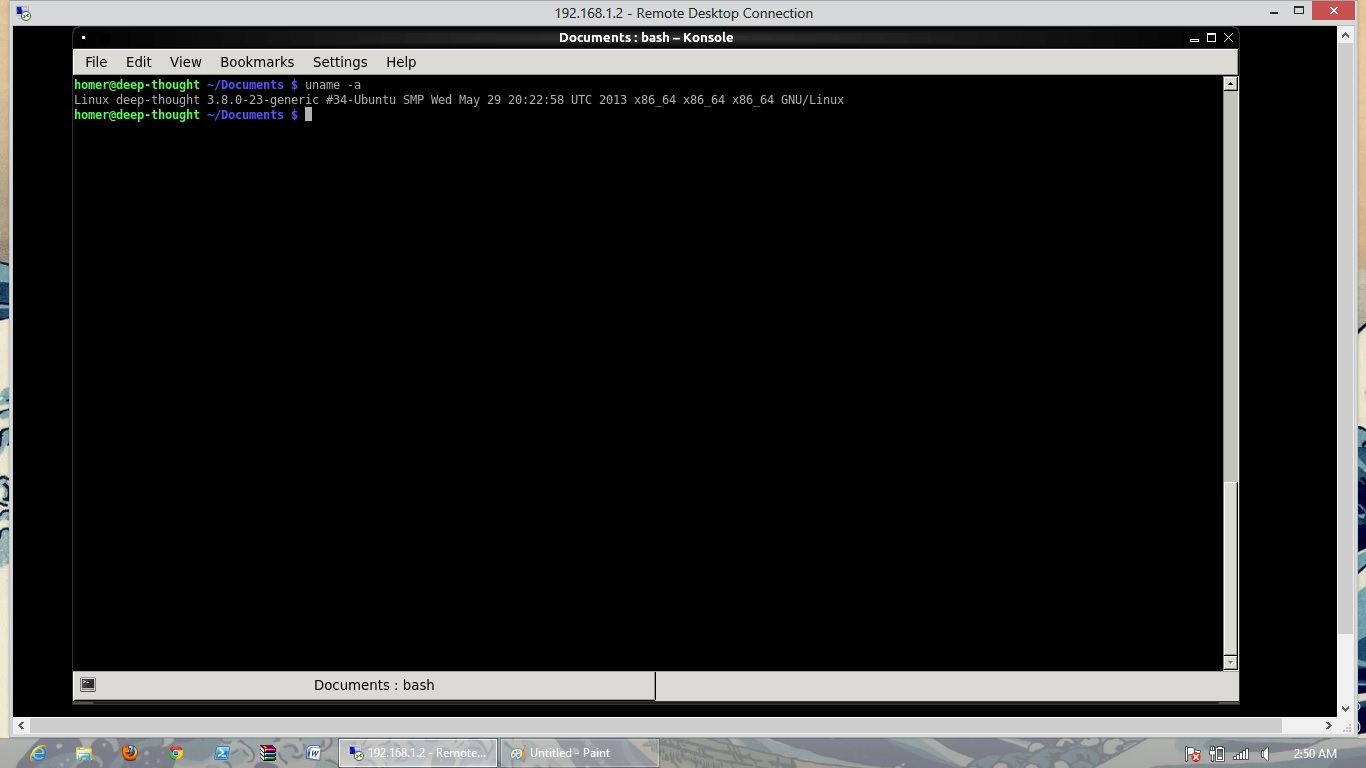Click Remote Desktop scroll up arrow
The width and height of the screenshot is (1366, 768).
tap(1346, 35)
